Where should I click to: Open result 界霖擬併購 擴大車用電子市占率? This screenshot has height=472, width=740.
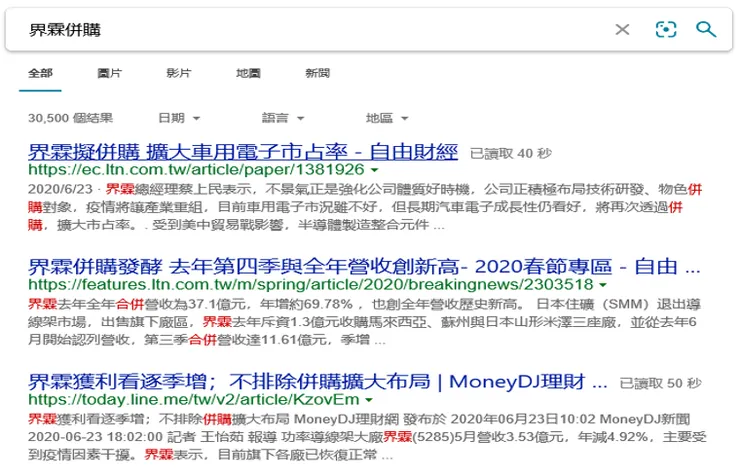point(243,152)
